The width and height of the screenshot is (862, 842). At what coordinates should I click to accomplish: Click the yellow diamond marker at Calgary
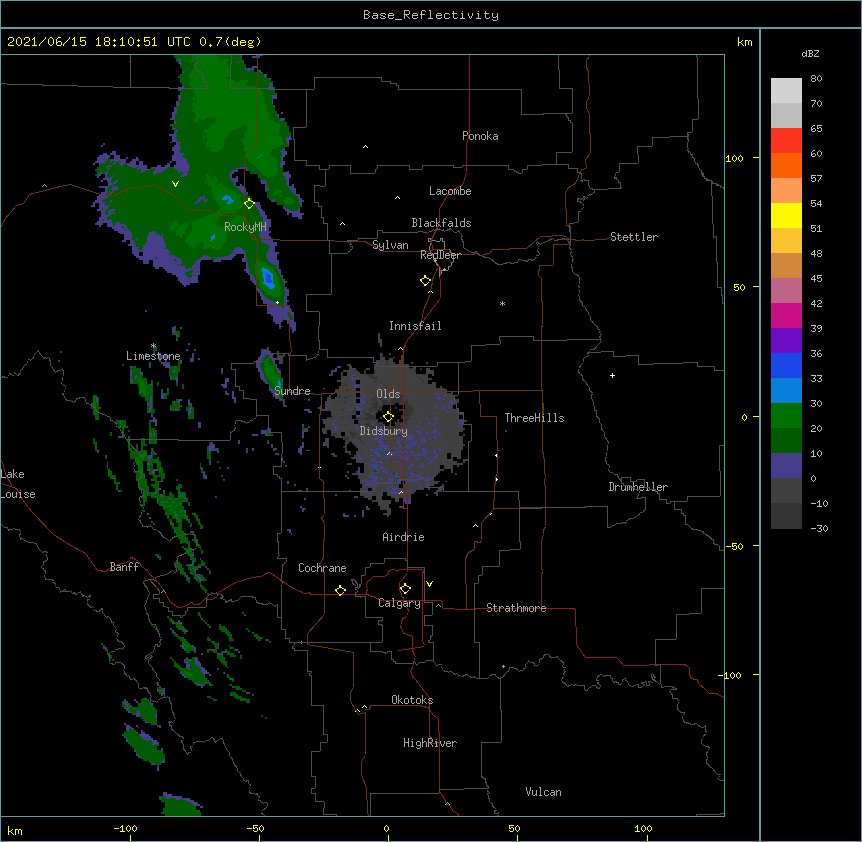coord(405,589)
